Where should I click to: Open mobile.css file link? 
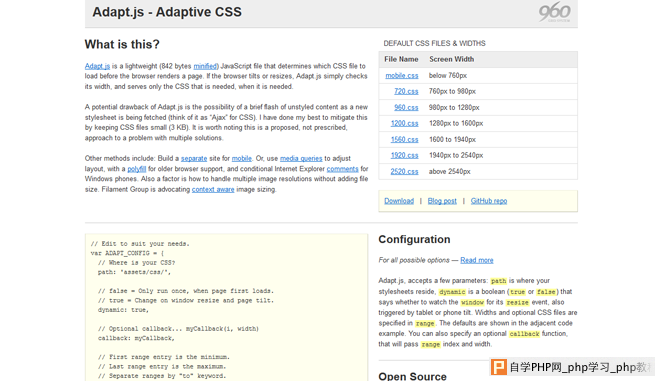[402, 75]
